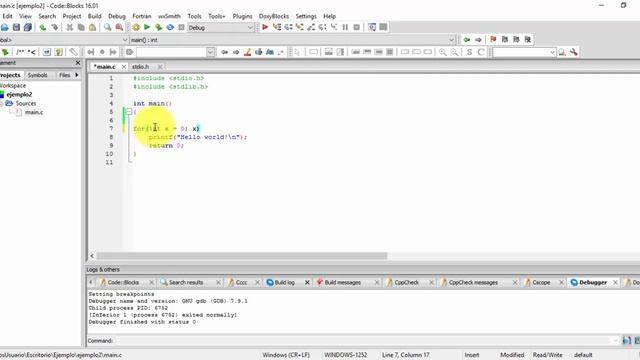Click the Save file icon
Image resolution: width=640 pixels, height=360 pixels.
click(x=16, y=27)
